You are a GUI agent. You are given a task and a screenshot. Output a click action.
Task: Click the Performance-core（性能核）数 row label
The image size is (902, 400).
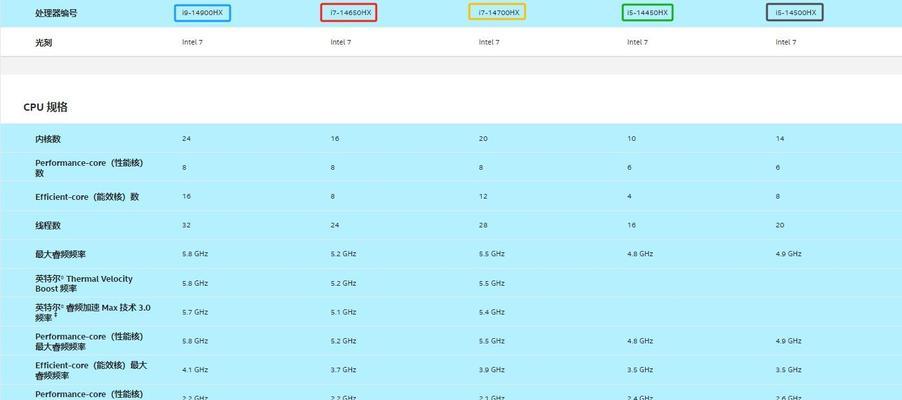coord(89,167)
